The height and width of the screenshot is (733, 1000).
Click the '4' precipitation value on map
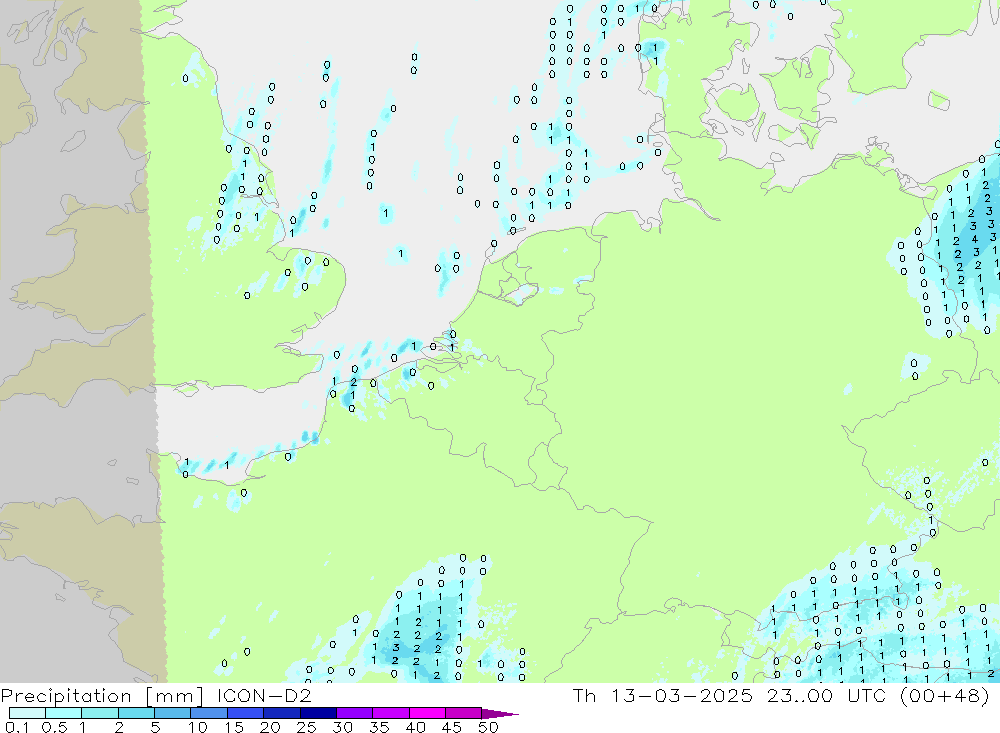point(974,239)
